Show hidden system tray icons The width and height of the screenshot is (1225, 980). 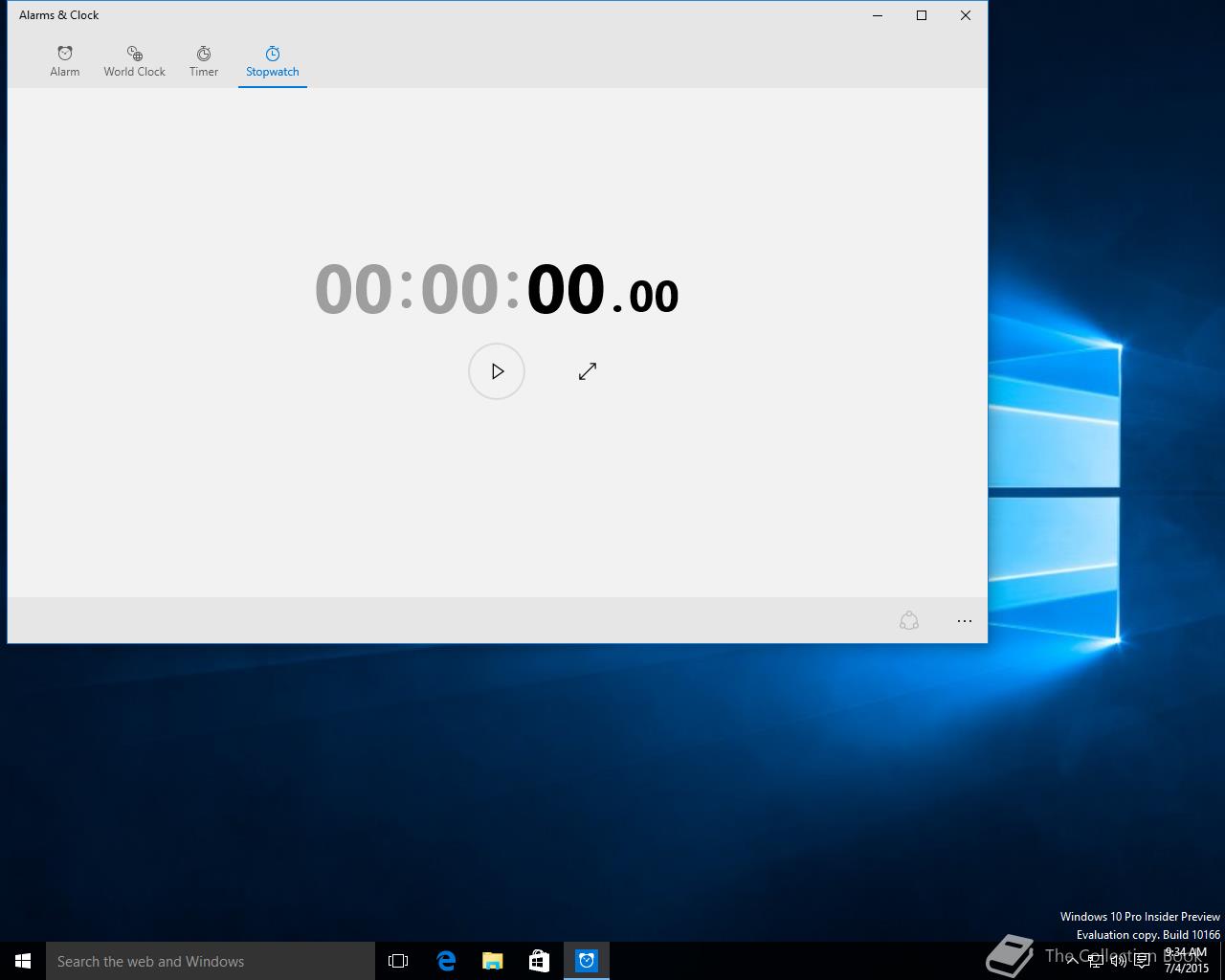[1072, 961]
